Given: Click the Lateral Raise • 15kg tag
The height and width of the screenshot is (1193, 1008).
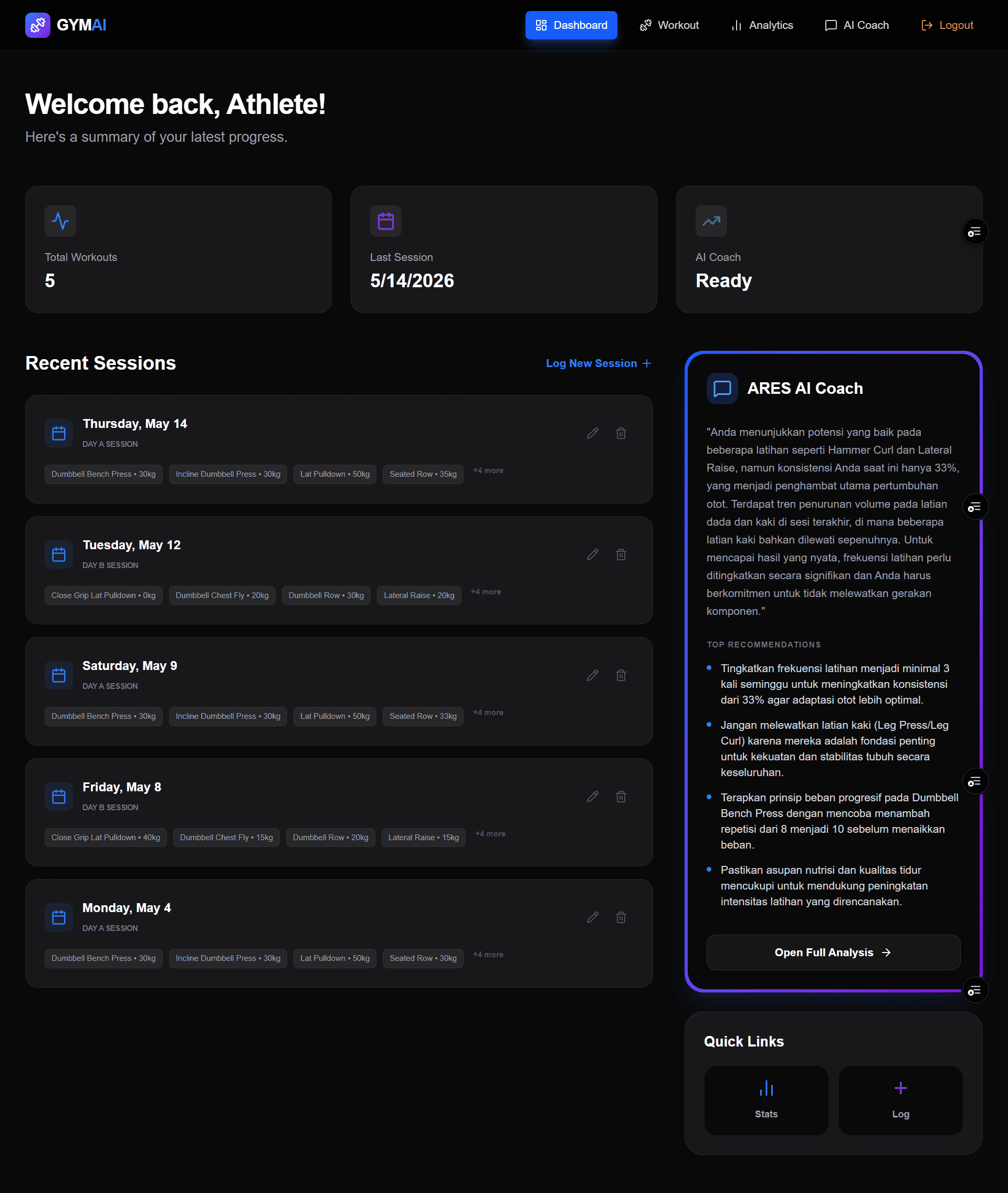Looking at the screenshot, I should pos(424,837).
